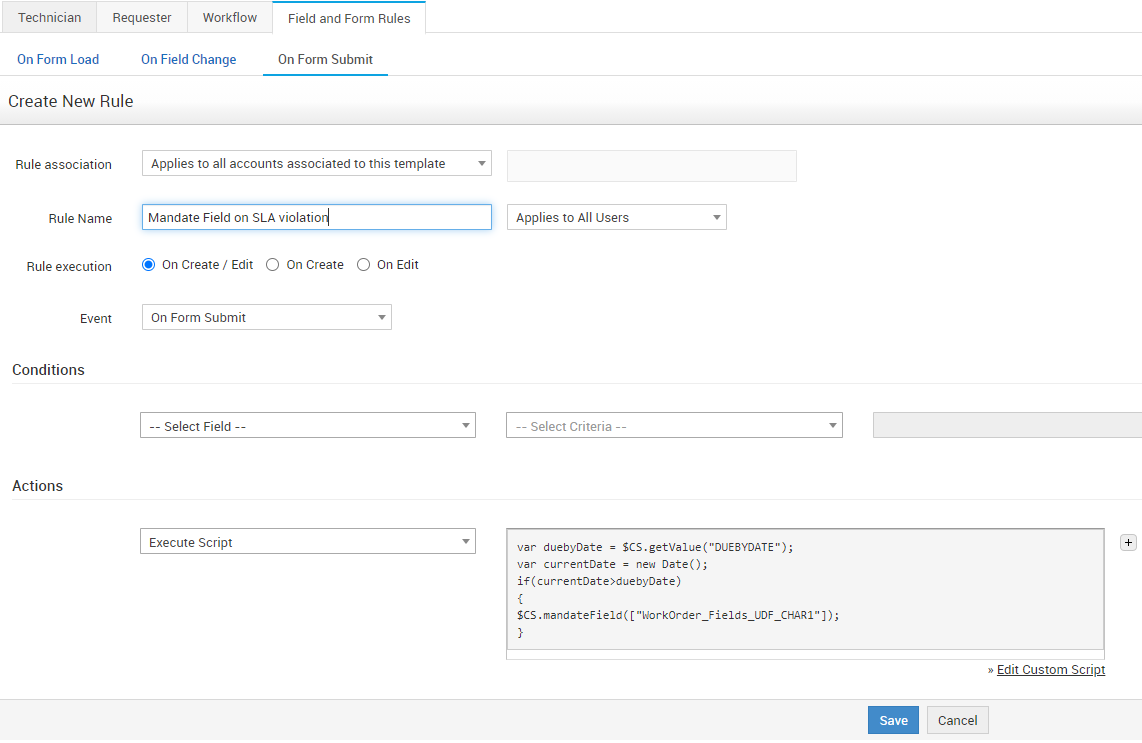Open the Edit Custom Script link
Image resolution: width=1142 pixels, height=743 pixels.
click(x=1050, y=670)
